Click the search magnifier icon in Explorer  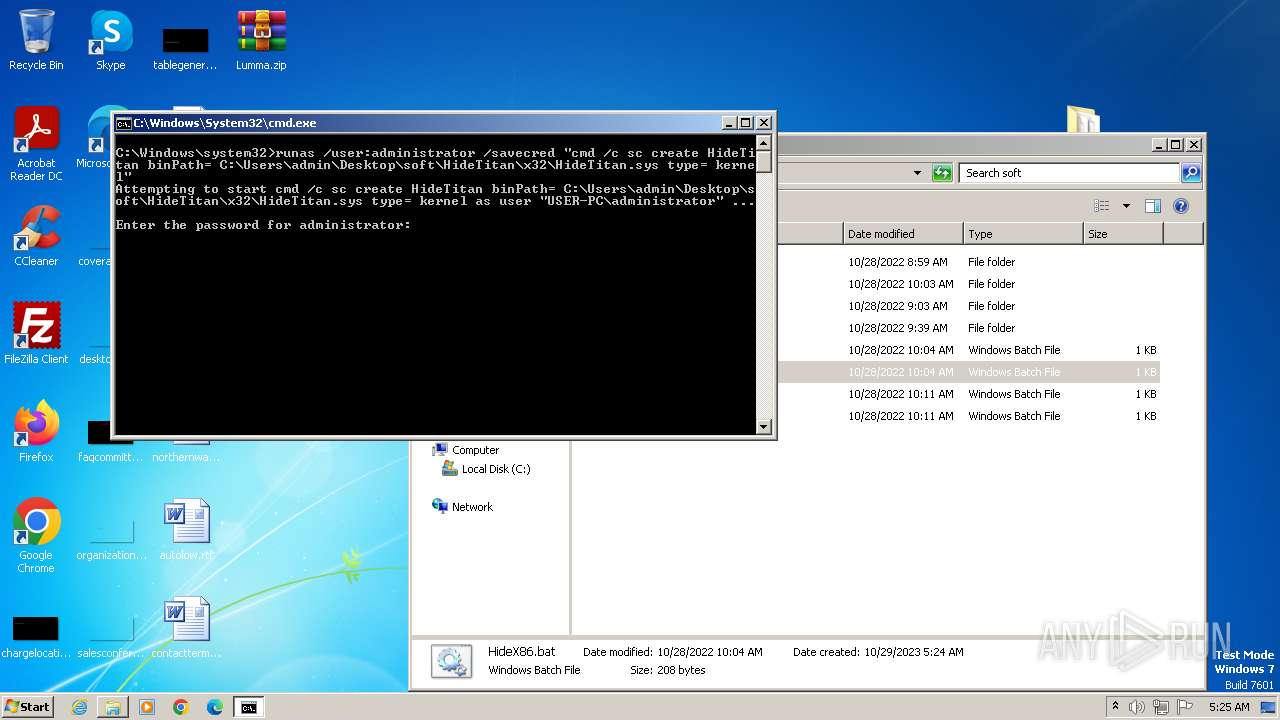coord(1190,173)
